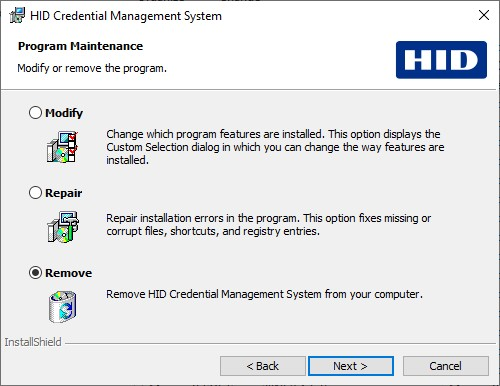Choose the Repair radio circle
The width and height of the screenshot is (500, 386).
[x=35, y=193]
